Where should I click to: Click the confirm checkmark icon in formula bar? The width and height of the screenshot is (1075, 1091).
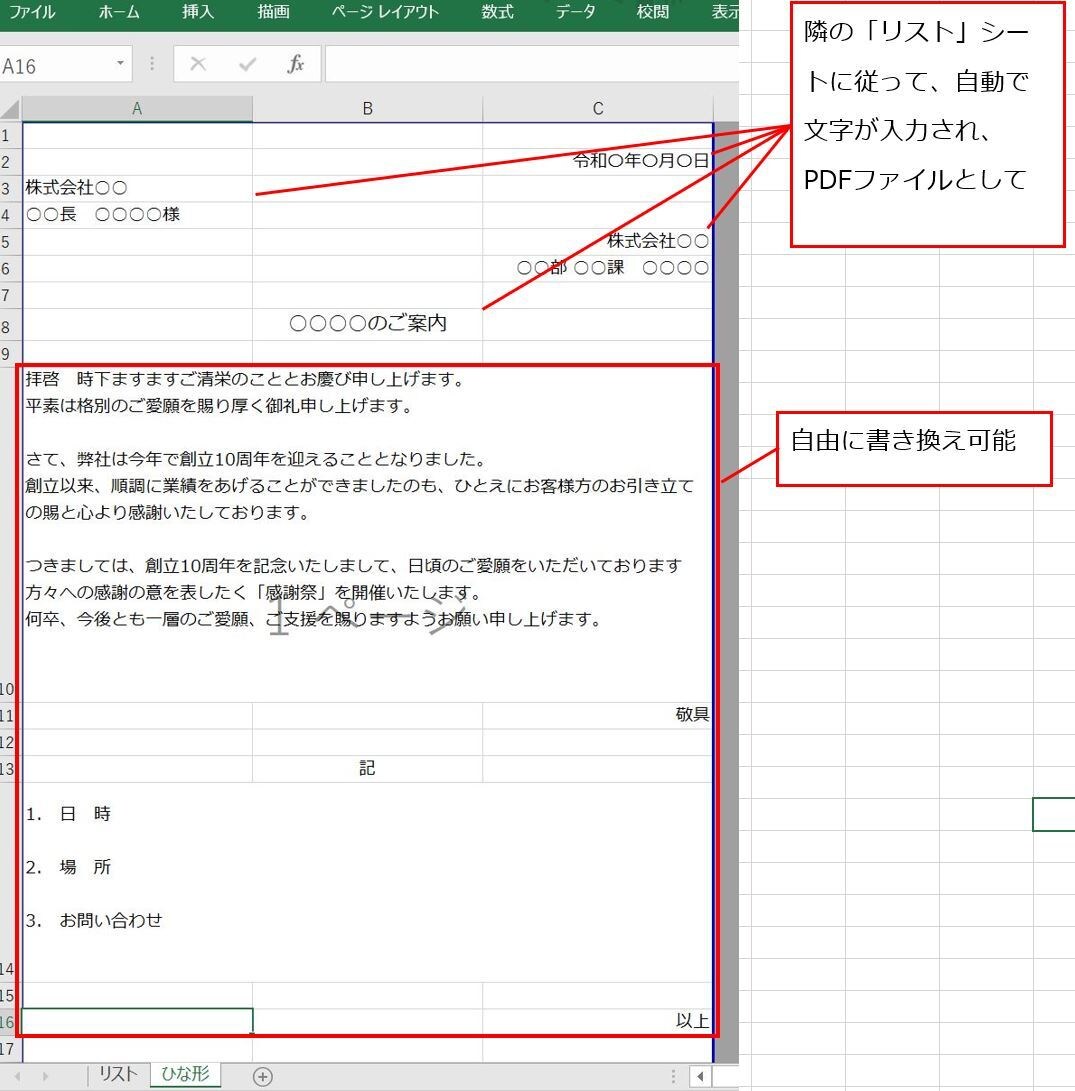[x=247, y=64]
